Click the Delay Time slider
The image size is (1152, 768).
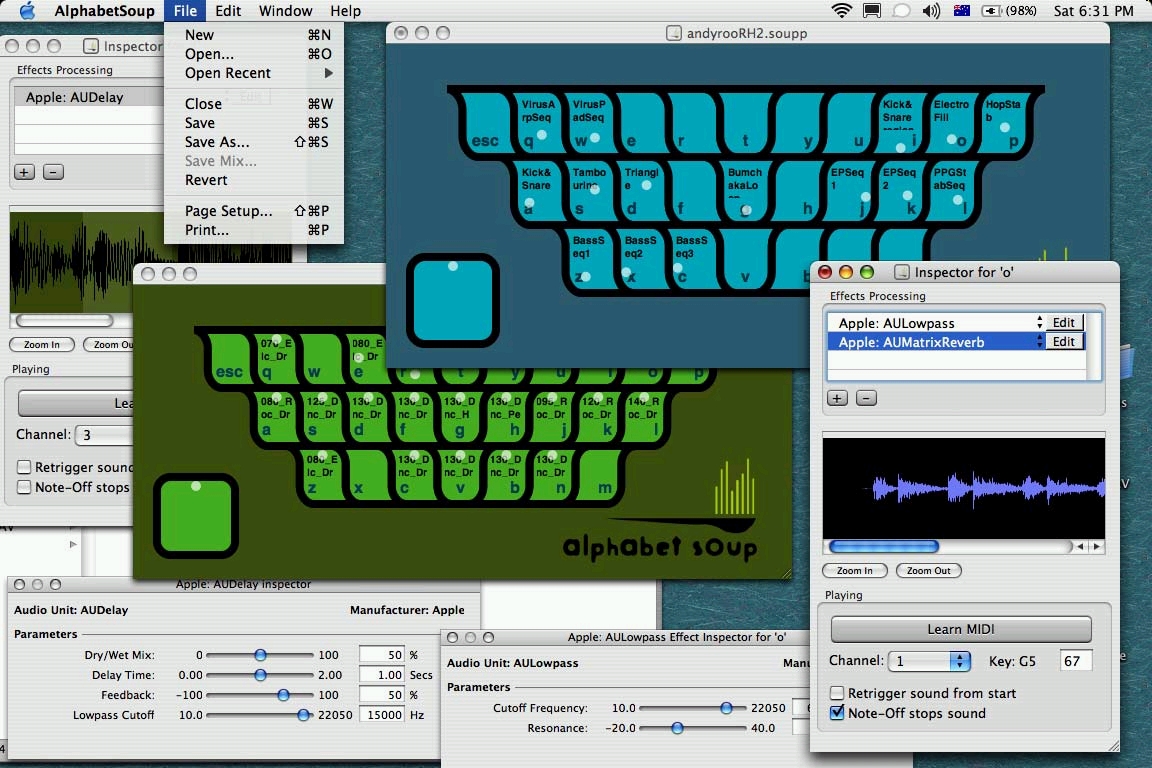point(260,675)
